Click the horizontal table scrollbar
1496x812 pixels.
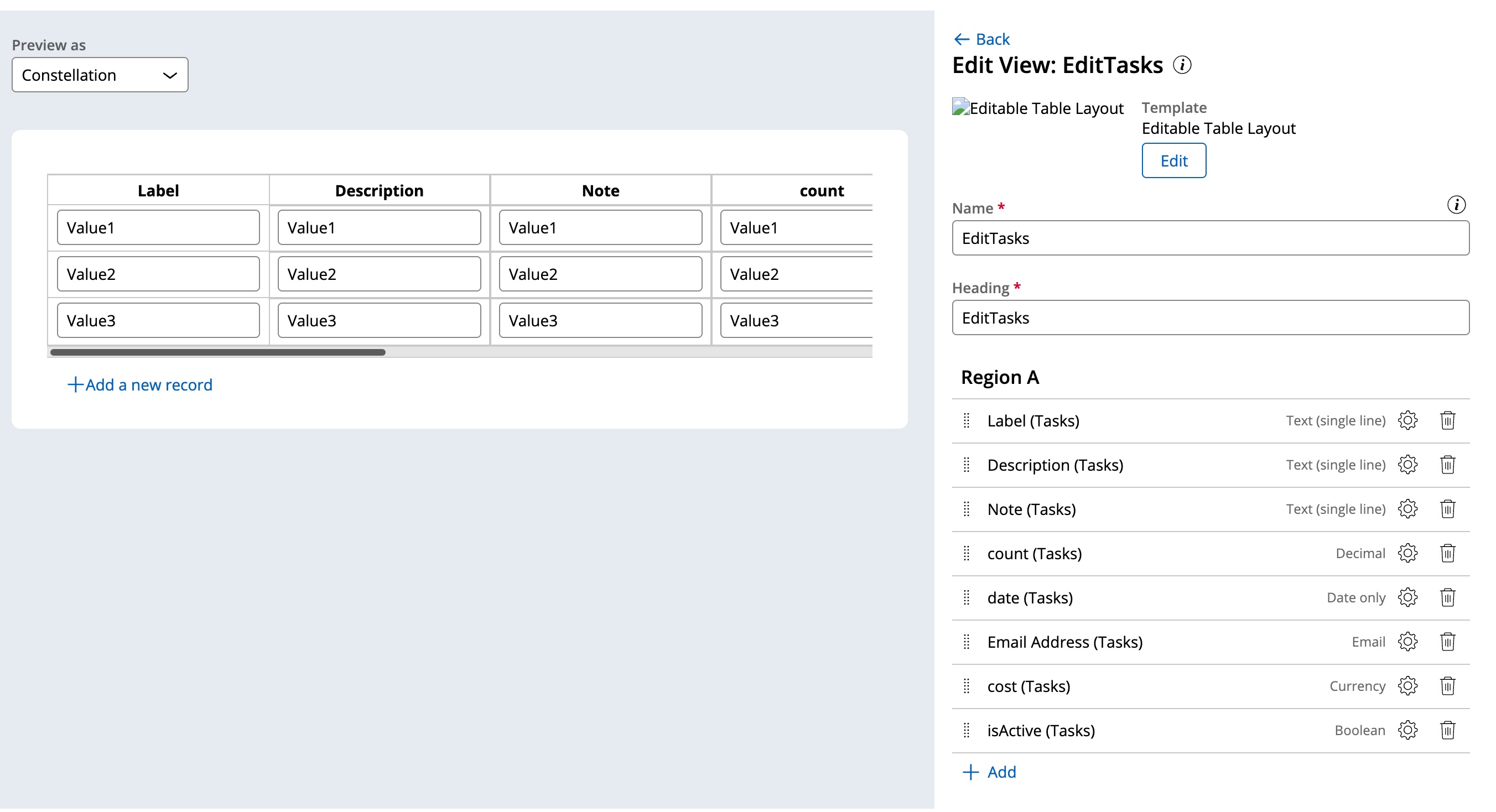218,352
